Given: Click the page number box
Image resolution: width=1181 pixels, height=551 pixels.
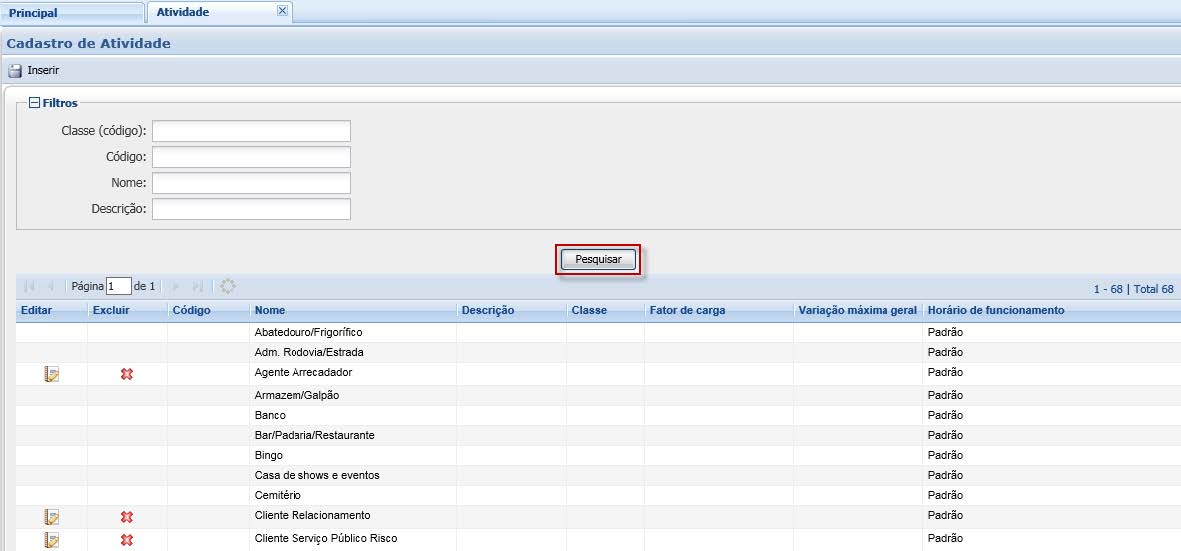Looking at the screenshot, I should click(119, 287).
